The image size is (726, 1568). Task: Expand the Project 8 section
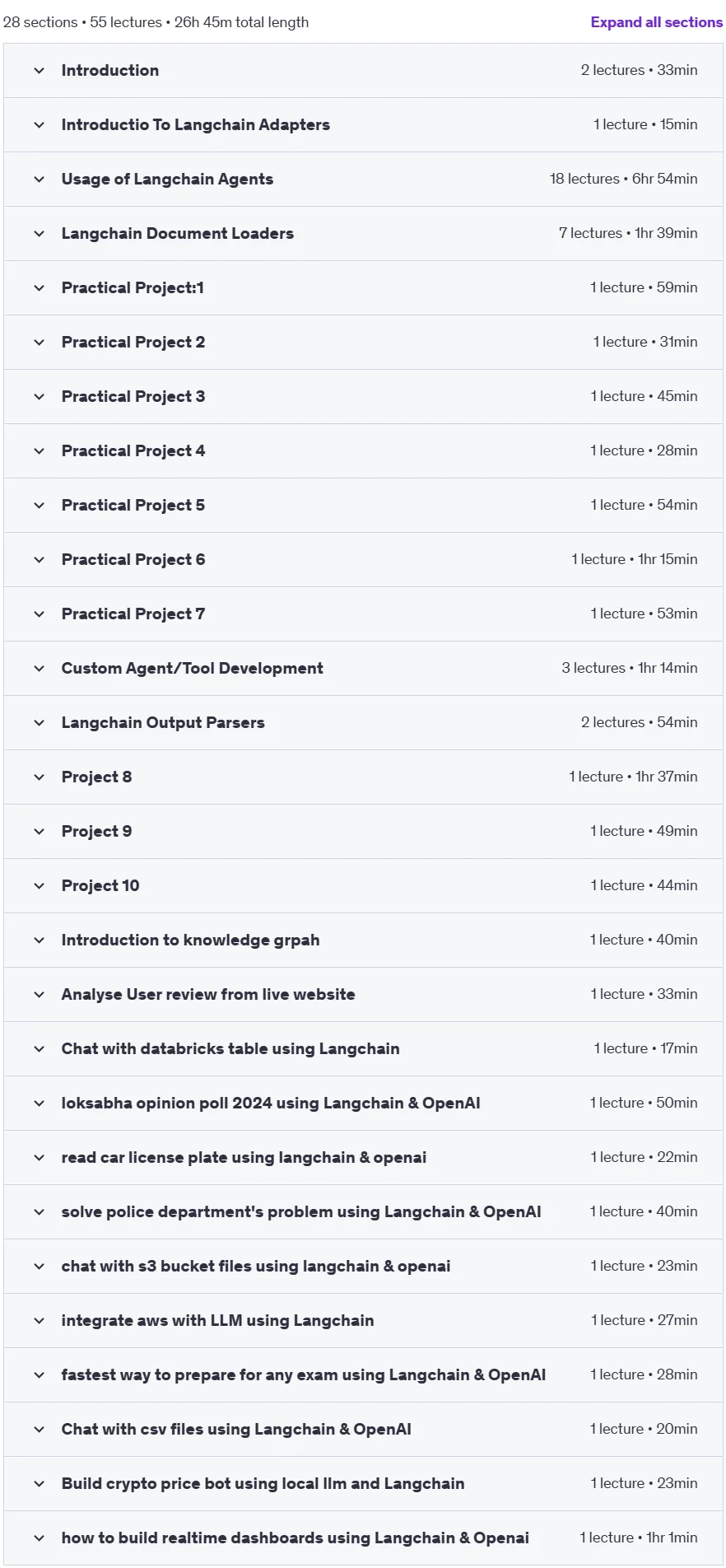click(363, 777)
